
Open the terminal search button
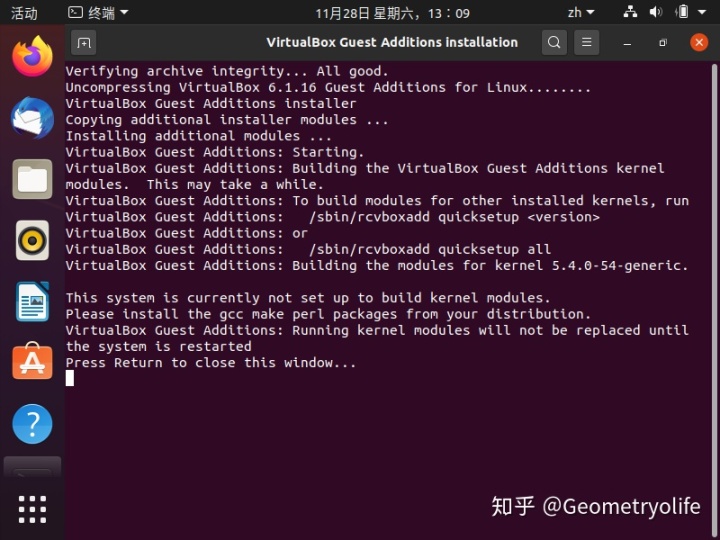pyautogui.click(x=554, y=43)
